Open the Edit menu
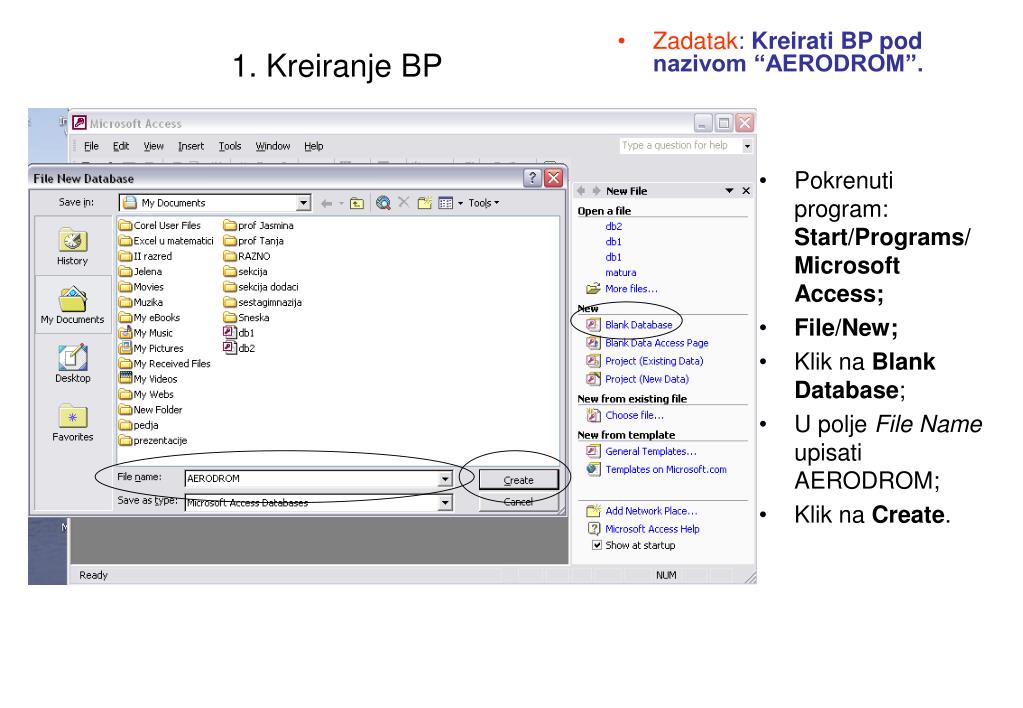The width and height of the screenshot is (1023, 708). 121,146
